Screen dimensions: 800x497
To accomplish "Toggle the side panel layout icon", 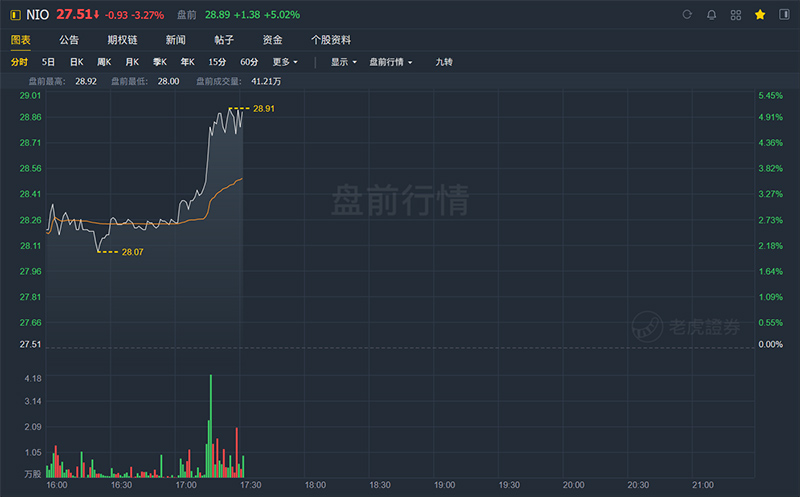I will click(x=784, y=15).
